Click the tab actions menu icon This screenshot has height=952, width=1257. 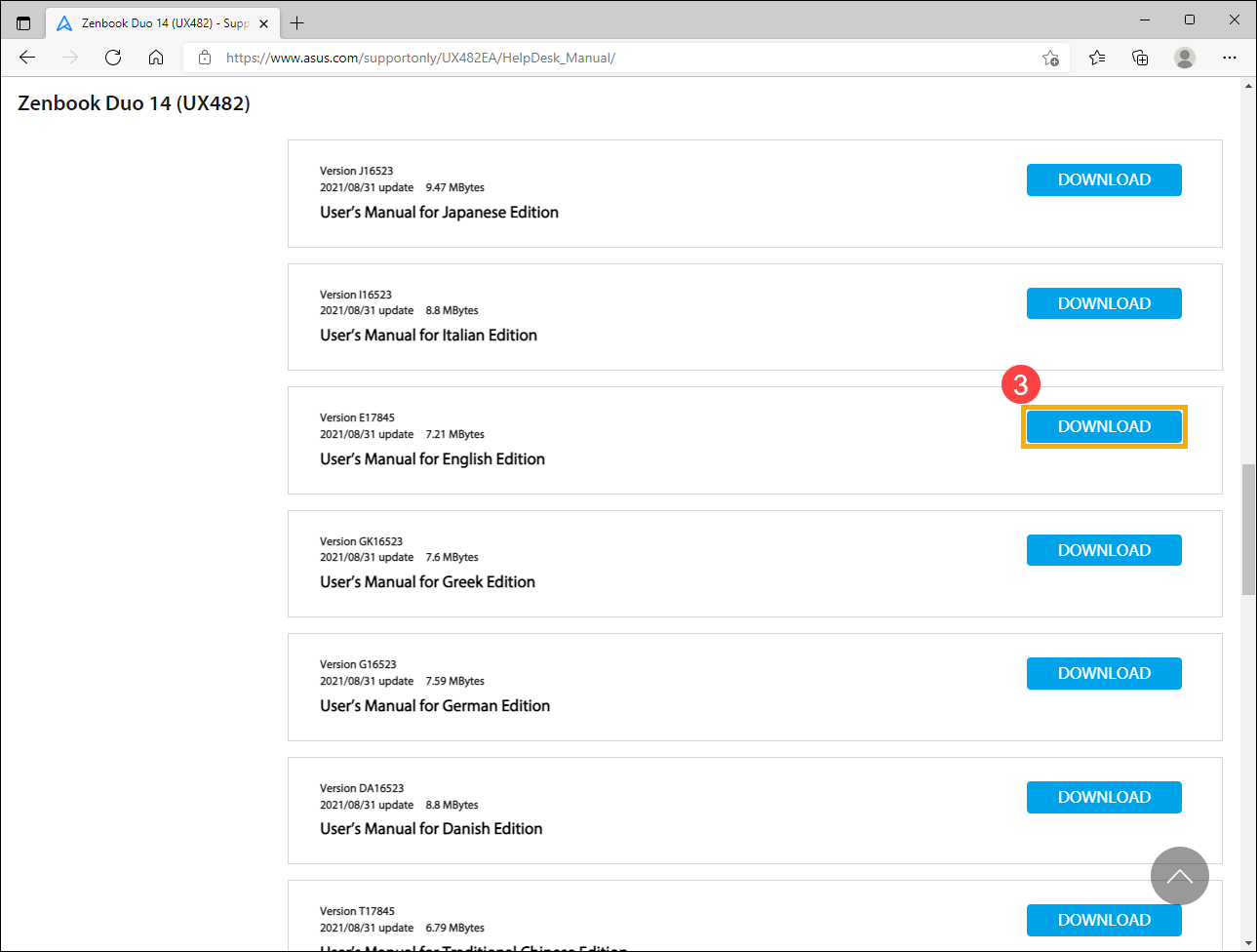coord(23,22)
